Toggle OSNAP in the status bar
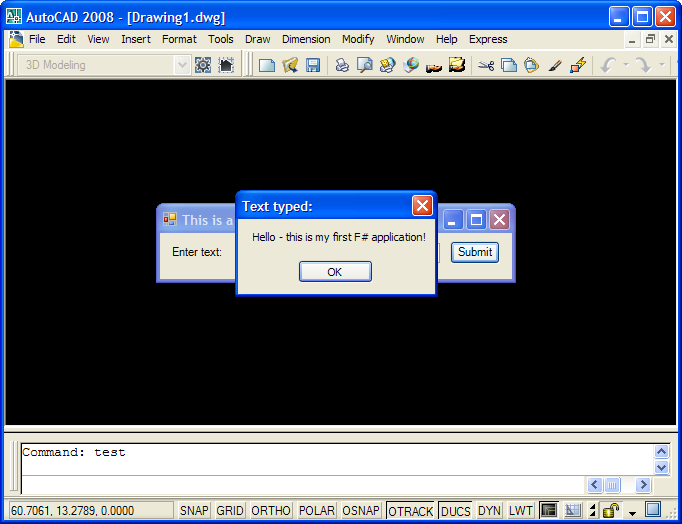The height and width of the screenshot is (524, 682). 361,511
